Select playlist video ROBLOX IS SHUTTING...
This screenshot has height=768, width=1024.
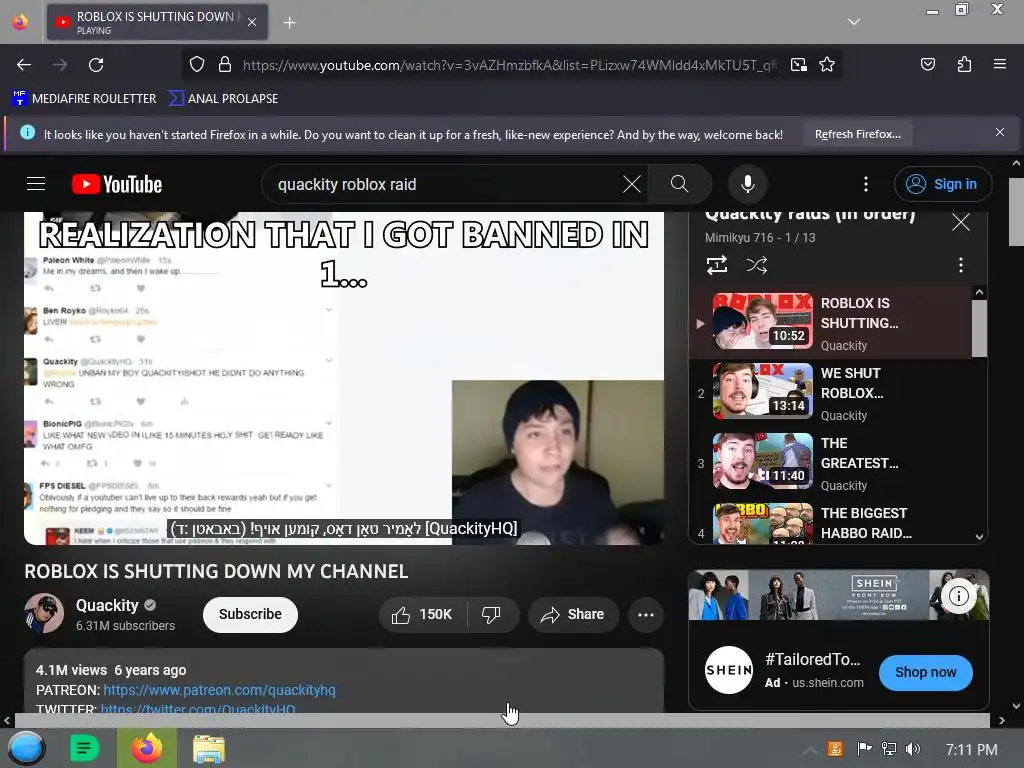[831, 323]
